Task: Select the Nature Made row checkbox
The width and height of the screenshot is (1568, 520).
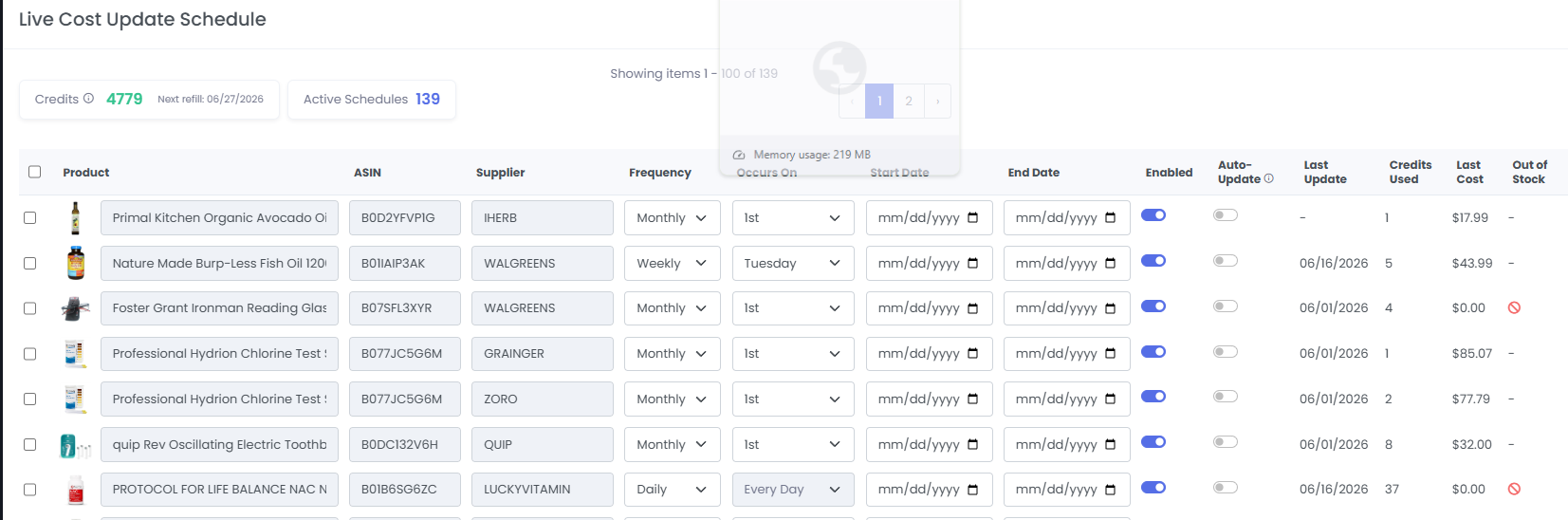Action: point(29,263)
